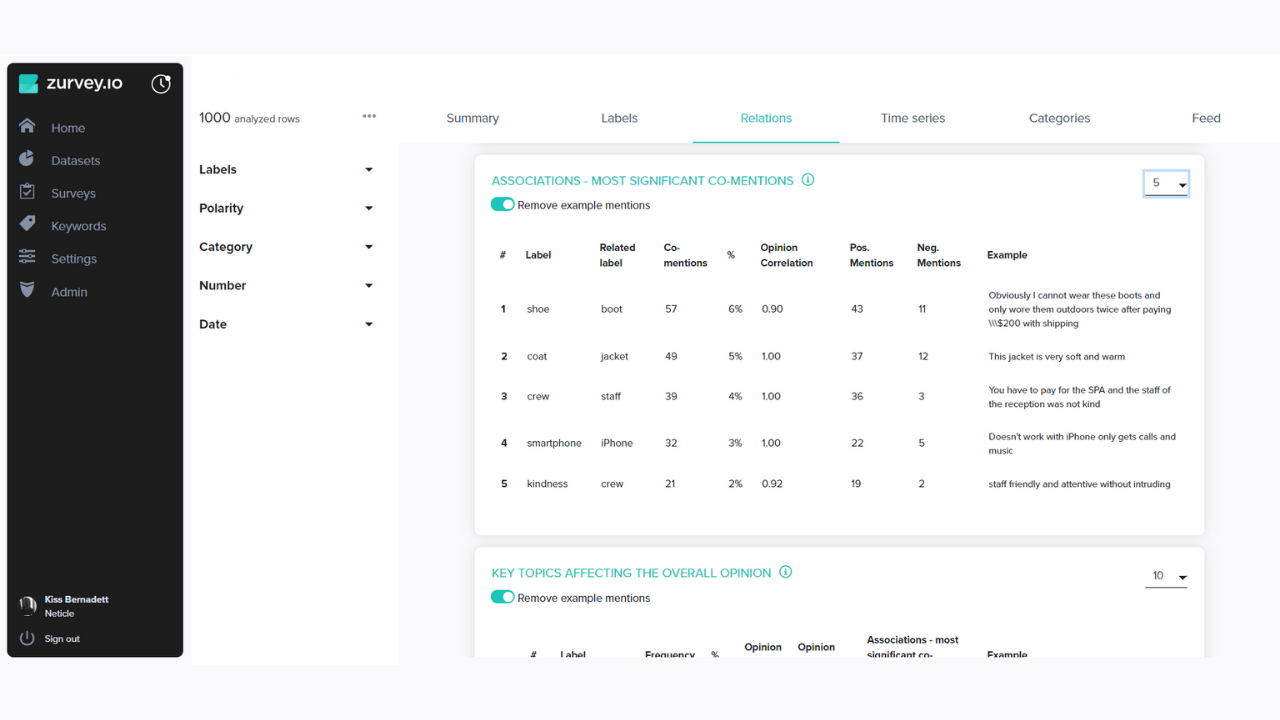Open Datasets in the sidebar
Screen dimensions: 1280x720
coord(76,160)
